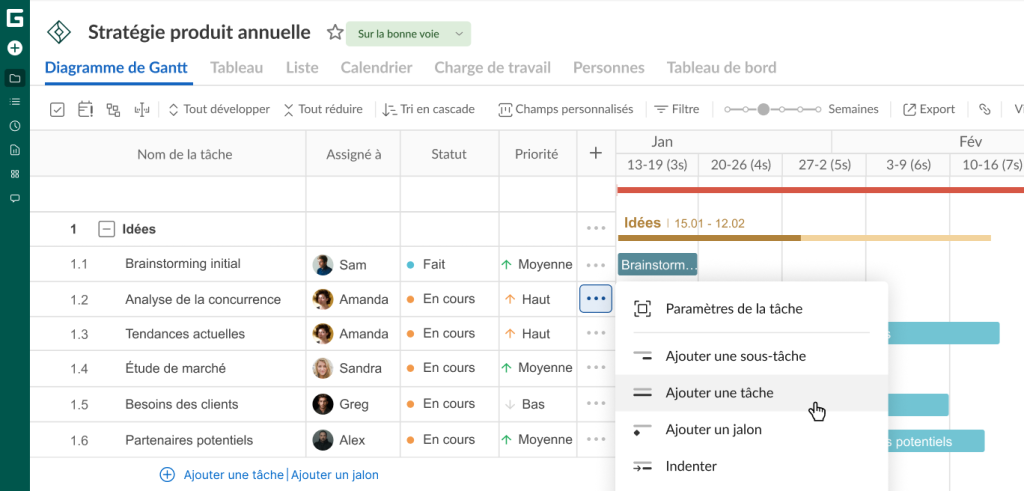Star the Stratégie produit annuelle project
The image size is (1024, 491).
pyautogui.click(x=335, y=33)
